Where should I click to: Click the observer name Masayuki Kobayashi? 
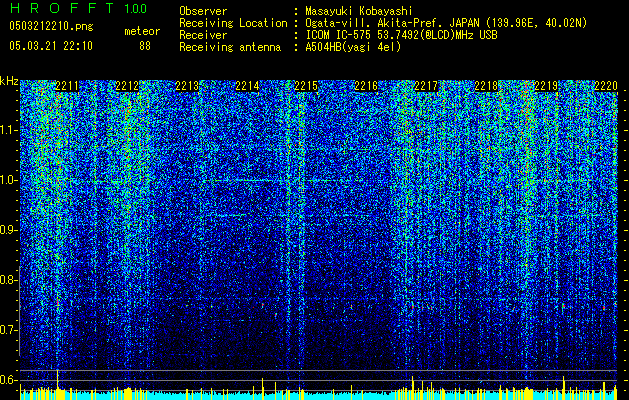click(x=359, y=11)
